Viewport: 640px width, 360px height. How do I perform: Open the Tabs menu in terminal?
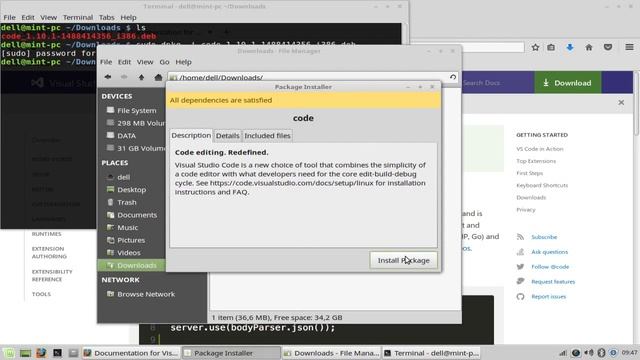pos(107,18)
